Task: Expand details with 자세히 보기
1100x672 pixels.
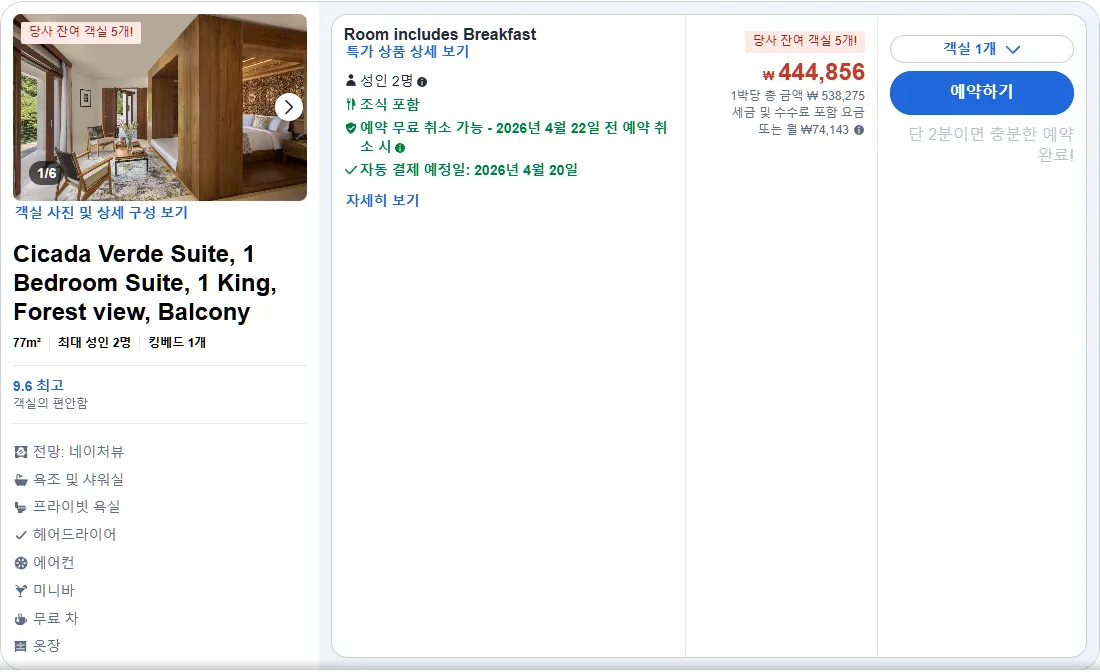Action: pyautogui.click(x=382, y=201)
